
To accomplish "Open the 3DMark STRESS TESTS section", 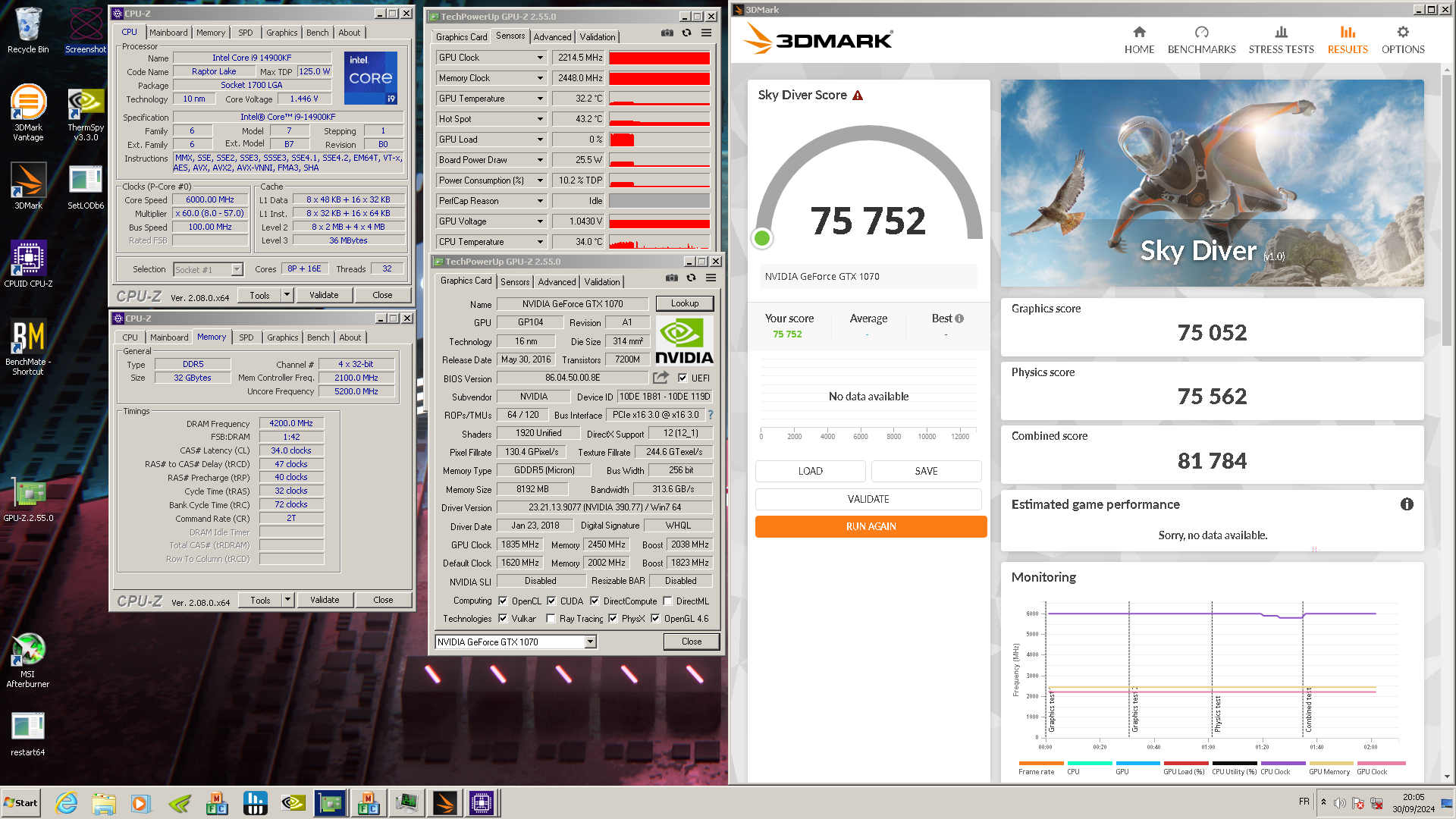I will (1281, 40).
